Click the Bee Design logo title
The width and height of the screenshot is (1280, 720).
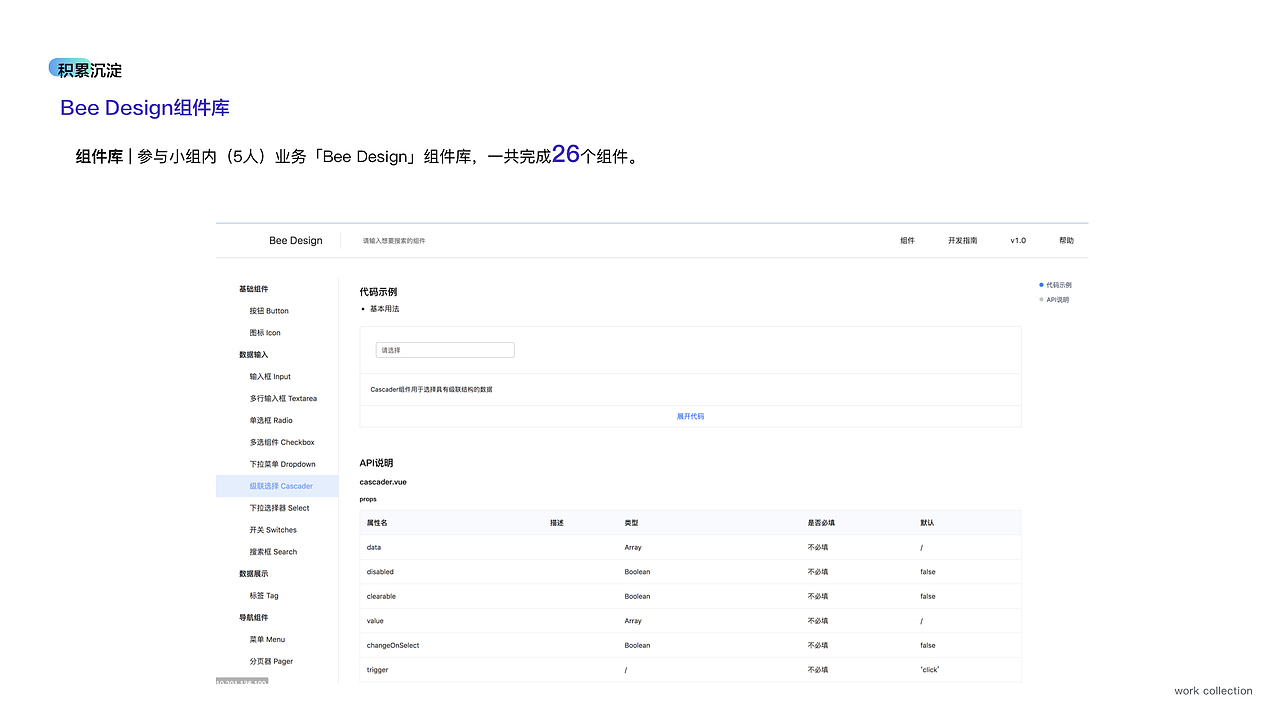coord(296,240)
